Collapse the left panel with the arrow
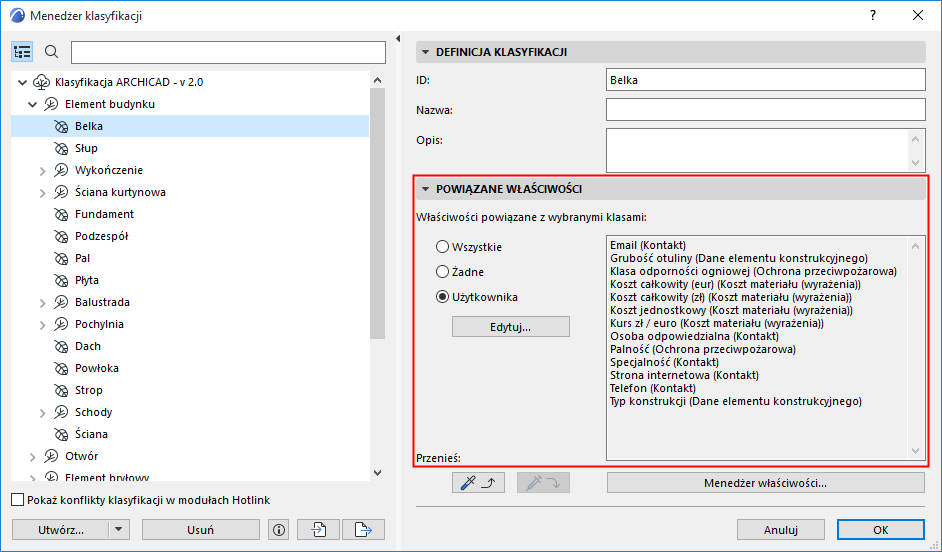 (398, 38)
